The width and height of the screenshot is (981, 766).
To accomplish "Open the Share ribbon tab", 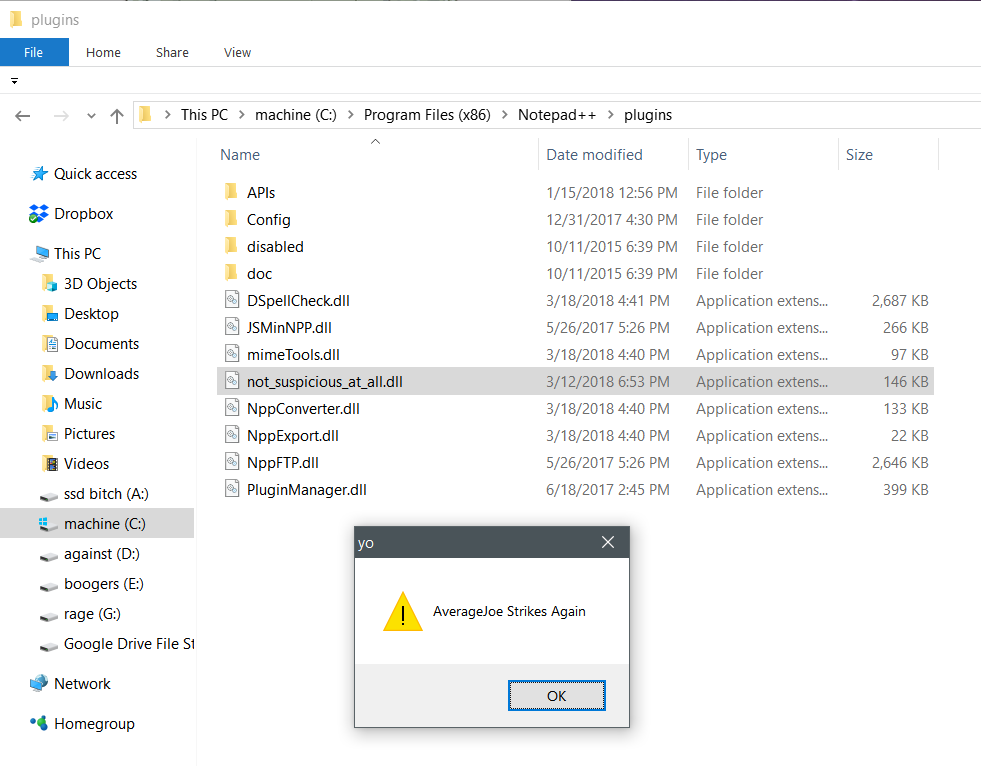I will pyautogui.click(x=172, y=53).
